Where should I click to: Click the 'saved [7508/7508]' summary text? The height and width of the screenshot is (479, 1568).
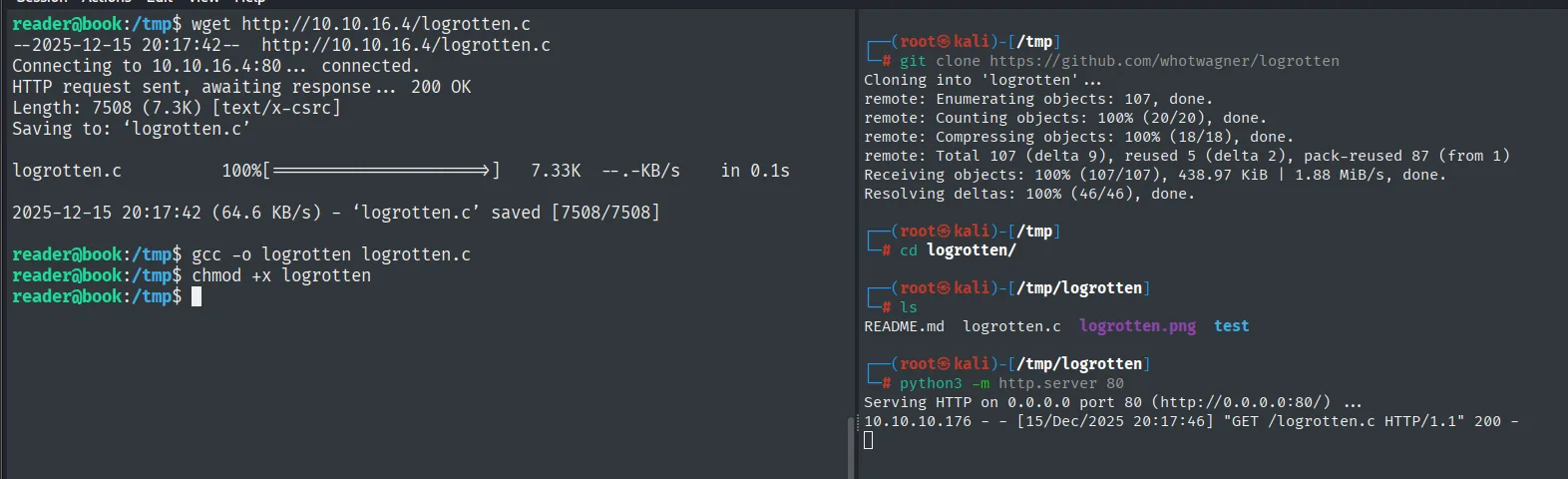576,213
